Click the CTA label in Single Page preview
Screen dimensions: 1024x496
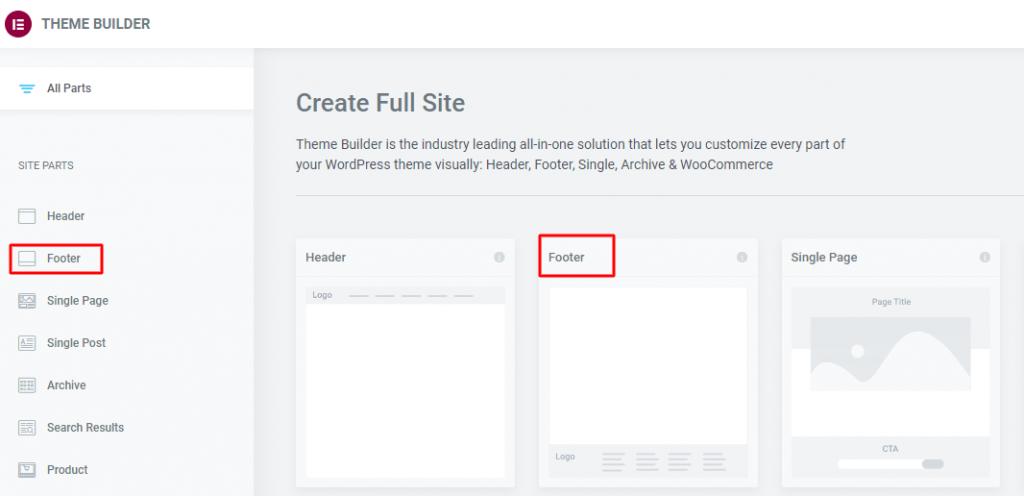[x=891, y=449]
